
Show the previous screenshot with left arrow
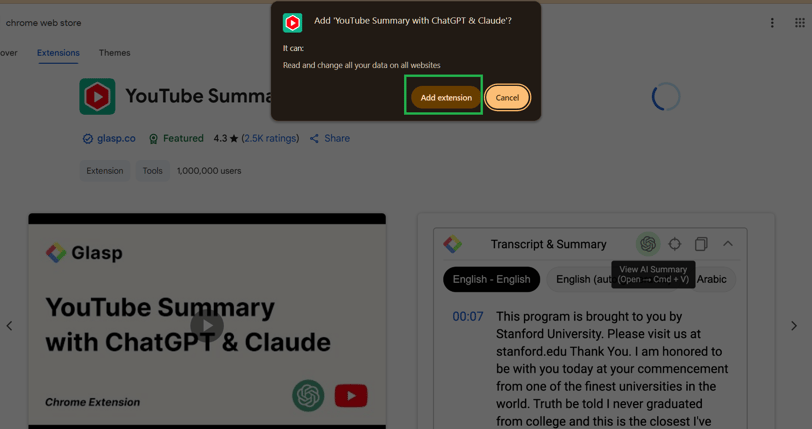(x=9, y=325)
